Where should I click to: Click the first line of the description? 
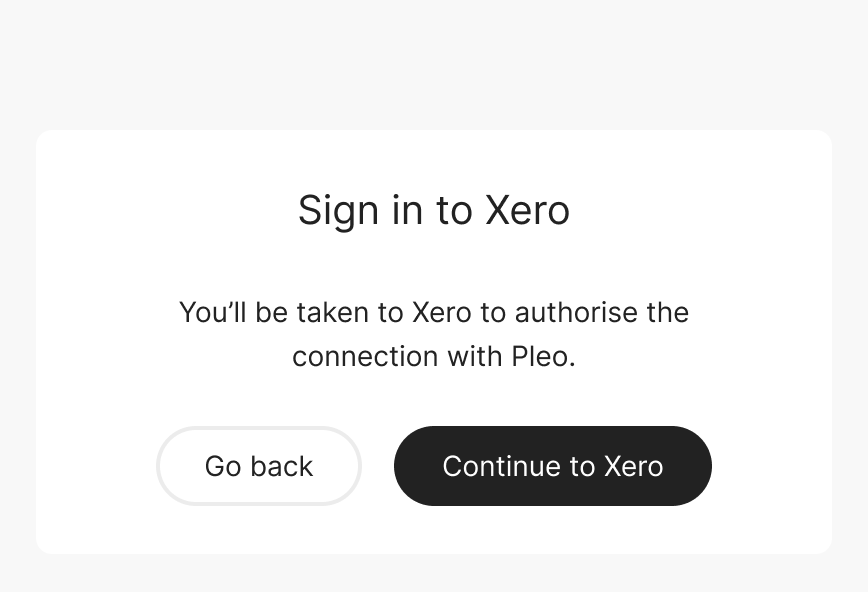(x=434, y=312)
